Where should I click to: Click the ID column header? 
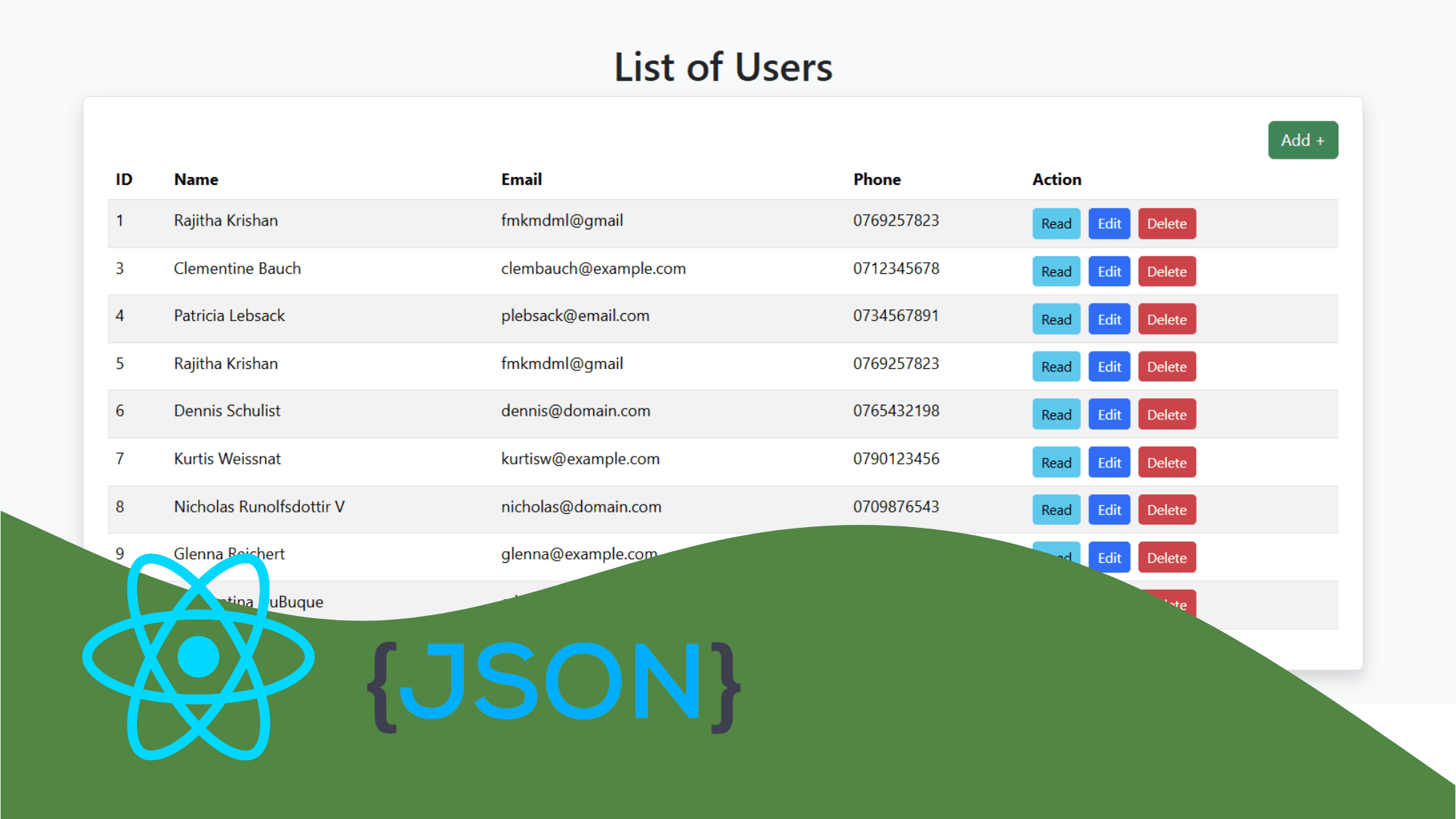(x=124, y=179)
